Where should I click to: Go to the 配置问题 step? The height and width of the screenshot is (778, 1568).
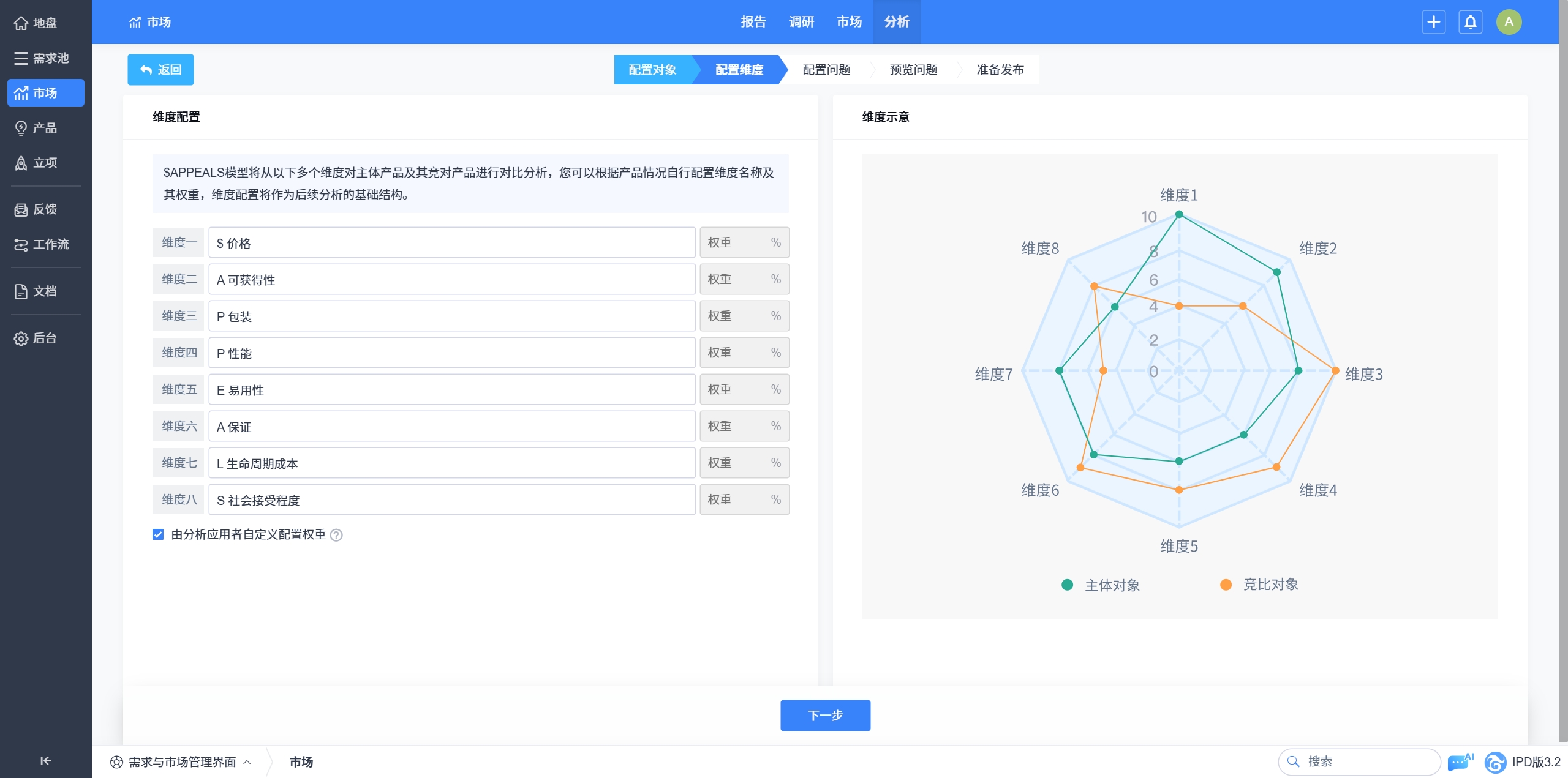click(x=826, y=70)
